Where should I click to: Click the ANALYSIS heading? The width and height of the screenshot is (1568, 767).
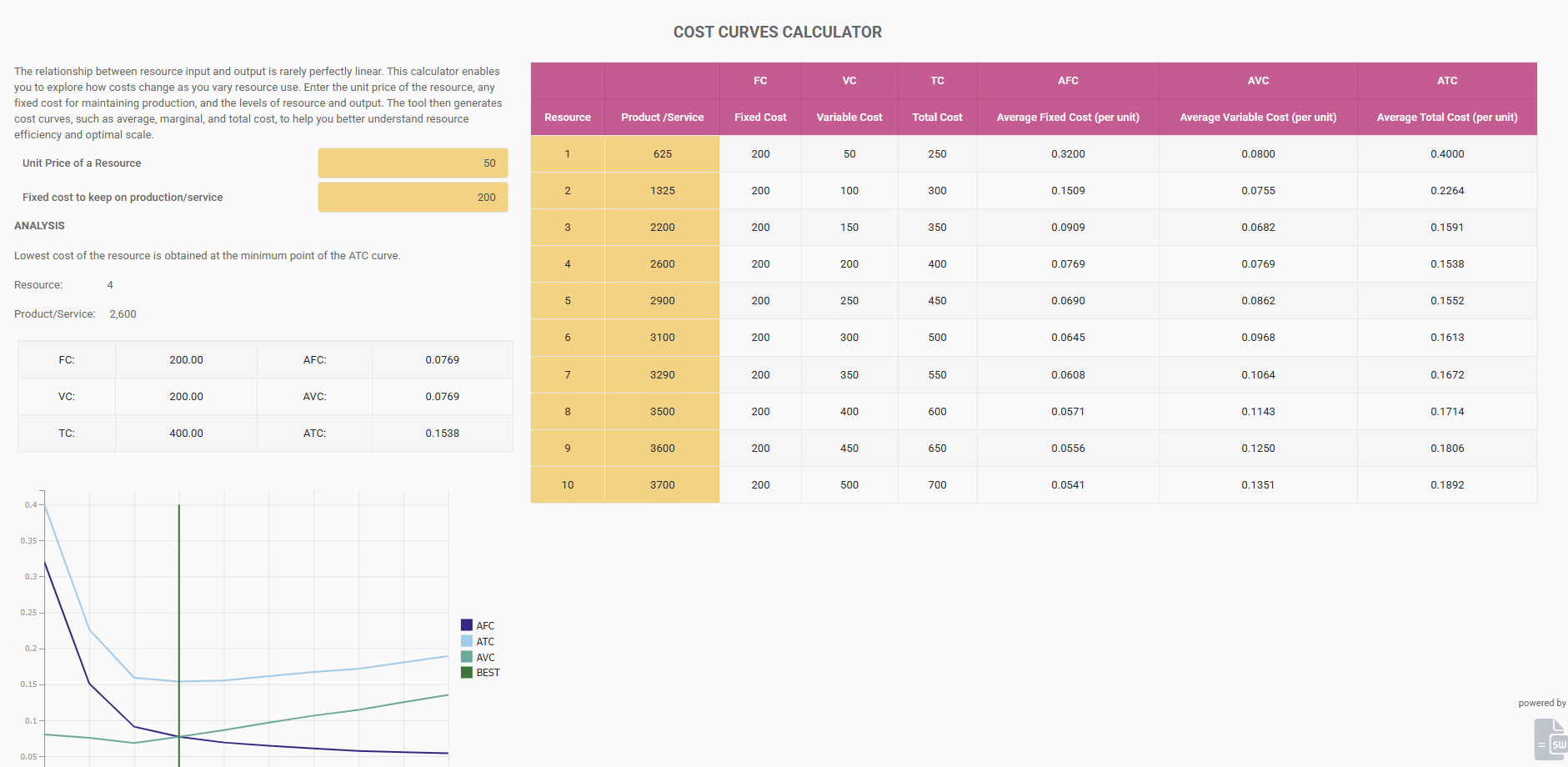tap(39, 226)
